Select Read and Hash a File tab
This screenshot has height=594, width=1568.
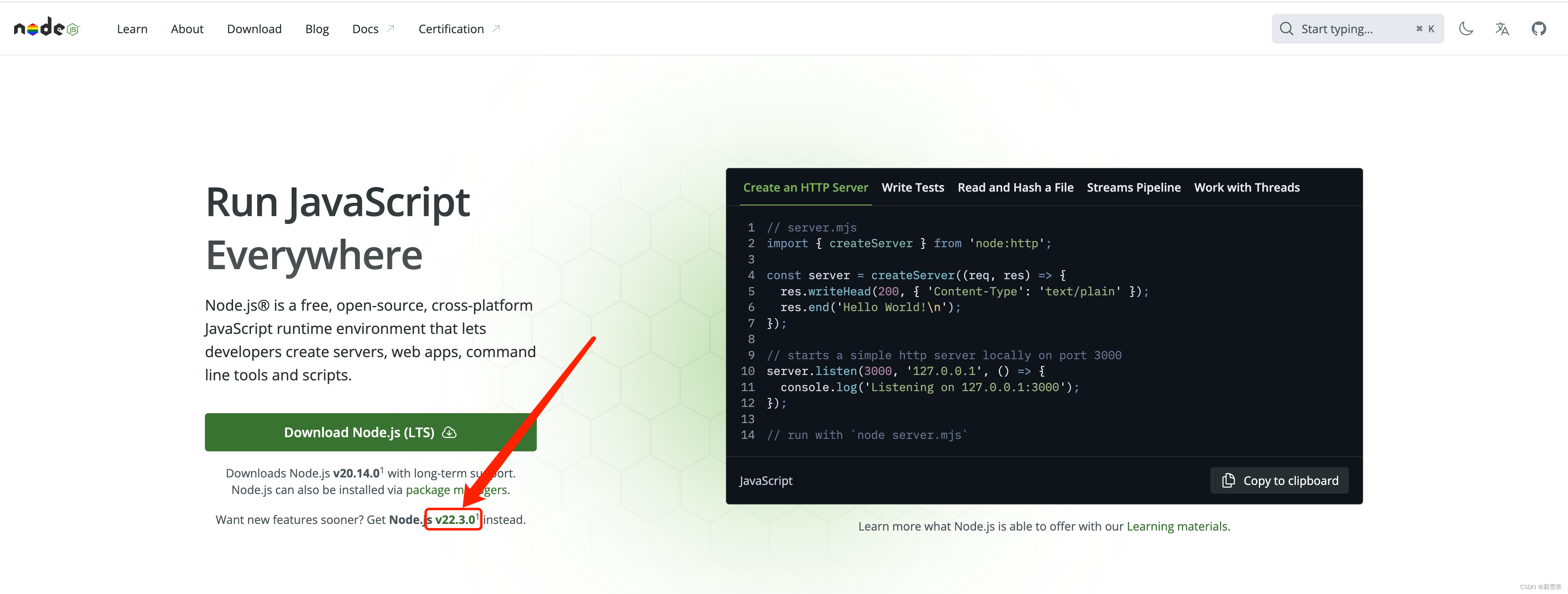[x=1015, y=187]
